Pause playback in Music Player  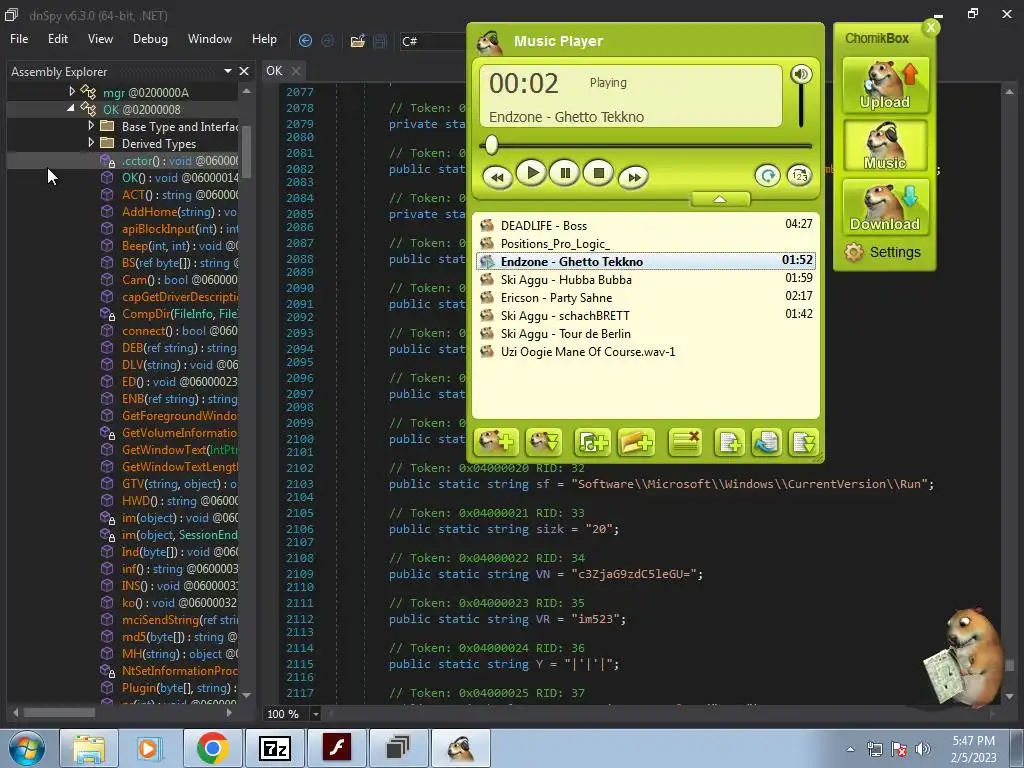pyautogui.click(x=565, y=173)
